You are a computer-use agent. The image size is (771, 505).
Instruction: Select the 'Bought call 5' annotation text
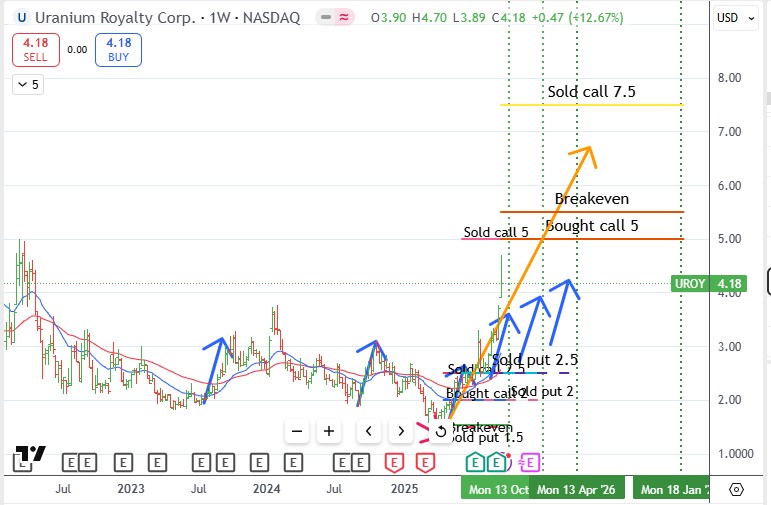(x=592, y=226)
